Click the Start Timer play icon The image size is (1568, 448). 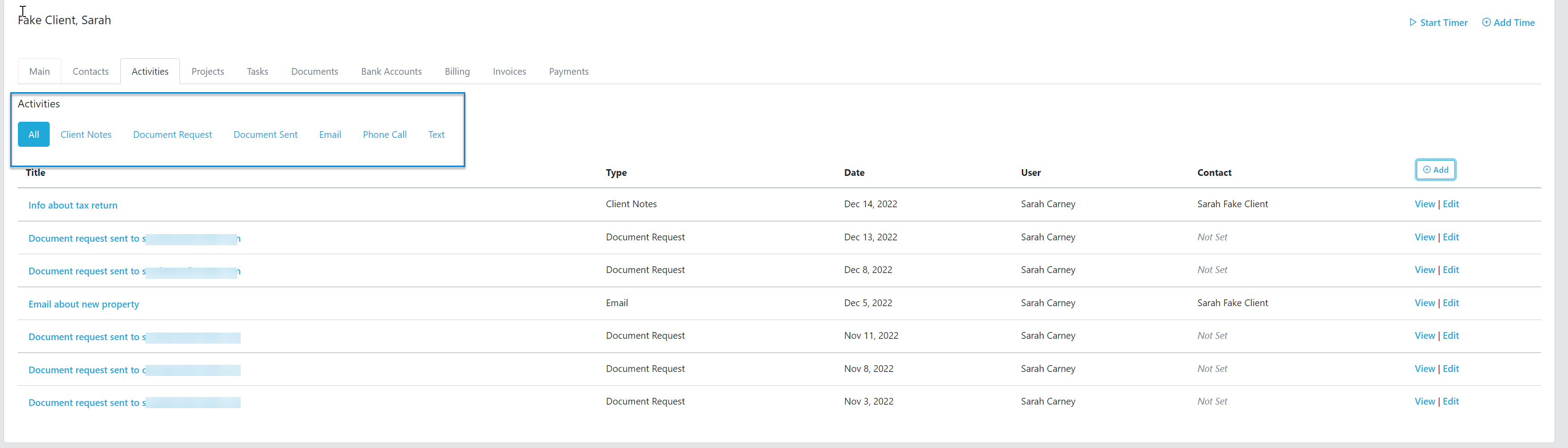pyautogui.click(x=1413, y=22)
